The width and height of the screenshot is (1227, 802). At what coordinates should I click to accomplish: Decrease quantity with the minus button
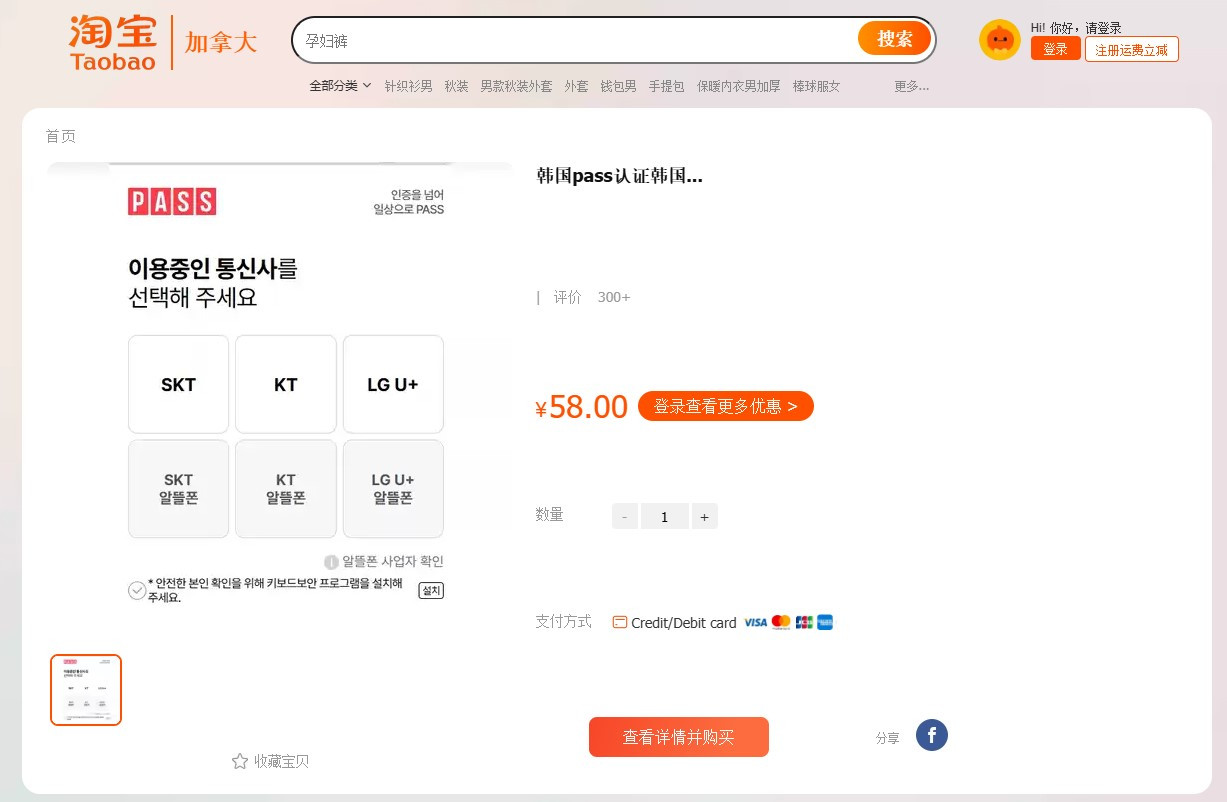[x=624, y=516]
